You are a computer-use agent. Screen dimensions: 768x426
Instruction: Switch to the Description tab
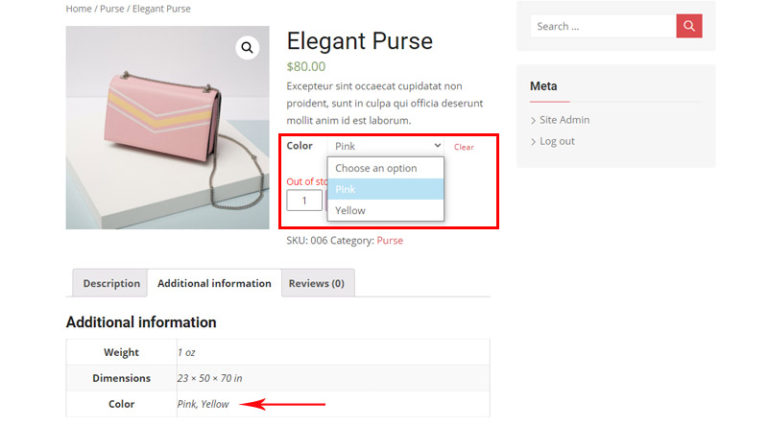111,283
